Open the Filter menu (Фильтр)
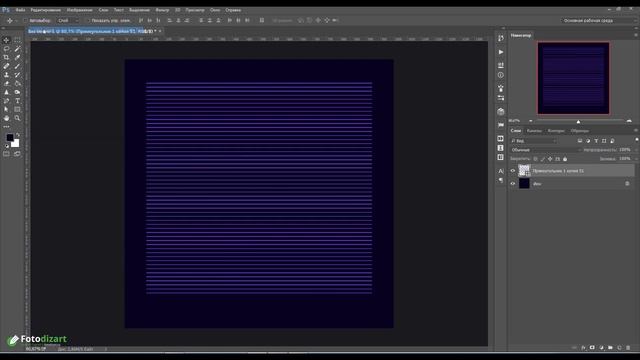 pyautogui.click(x=162, y=10)
